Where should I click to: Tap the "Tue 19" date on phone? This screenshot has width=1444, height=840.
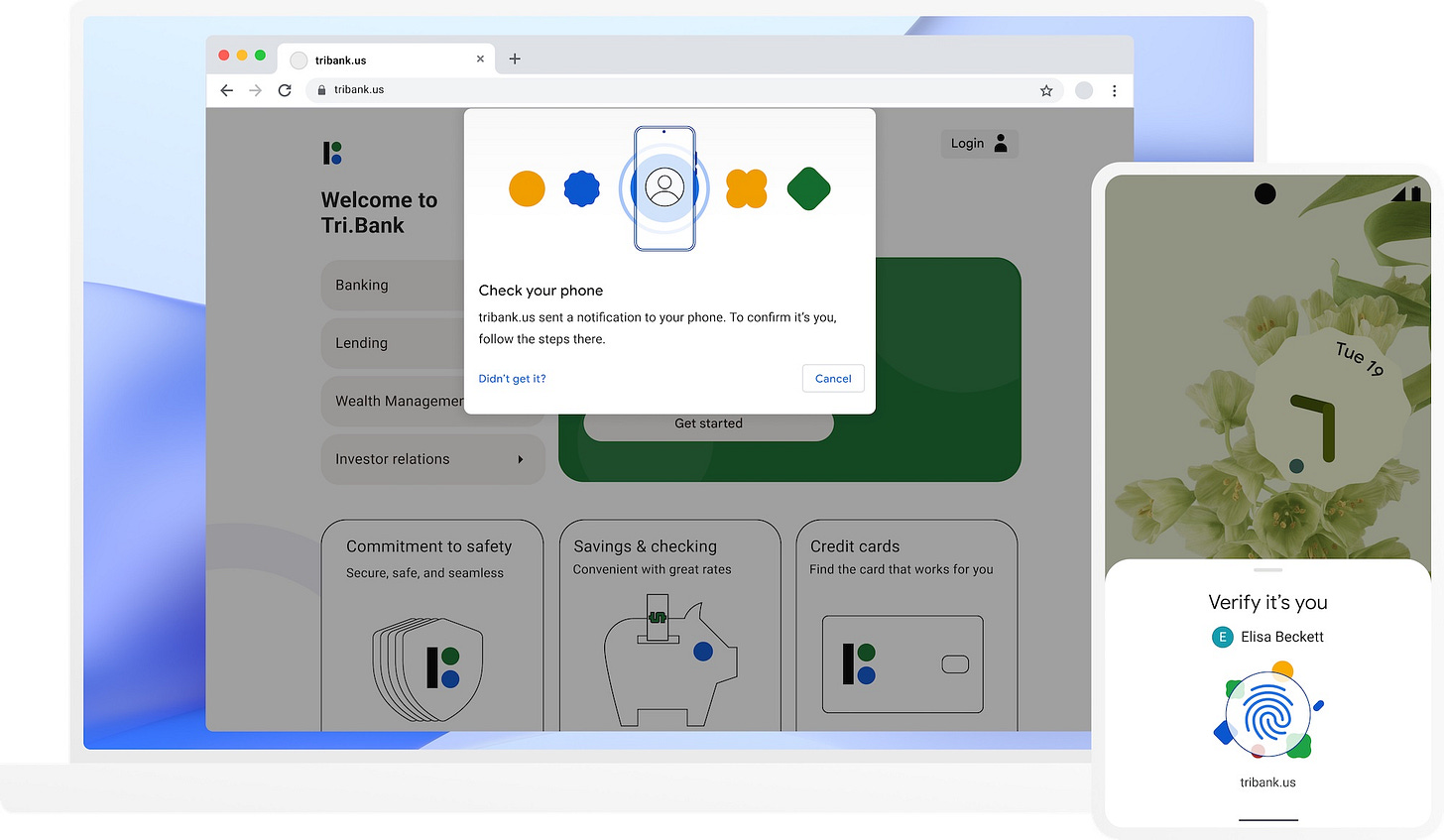1360,358
